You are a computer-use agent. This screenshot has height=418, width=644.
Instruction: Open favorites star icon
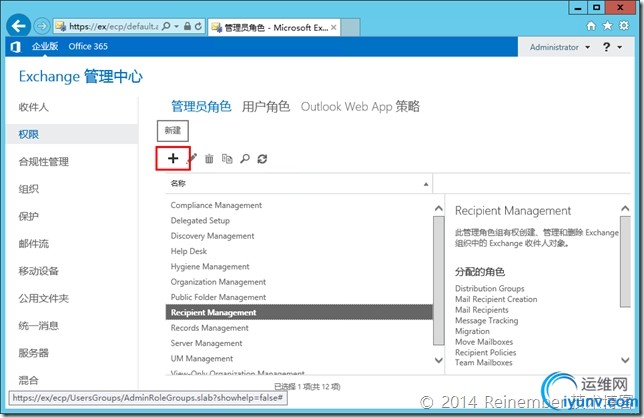[607, 26]
